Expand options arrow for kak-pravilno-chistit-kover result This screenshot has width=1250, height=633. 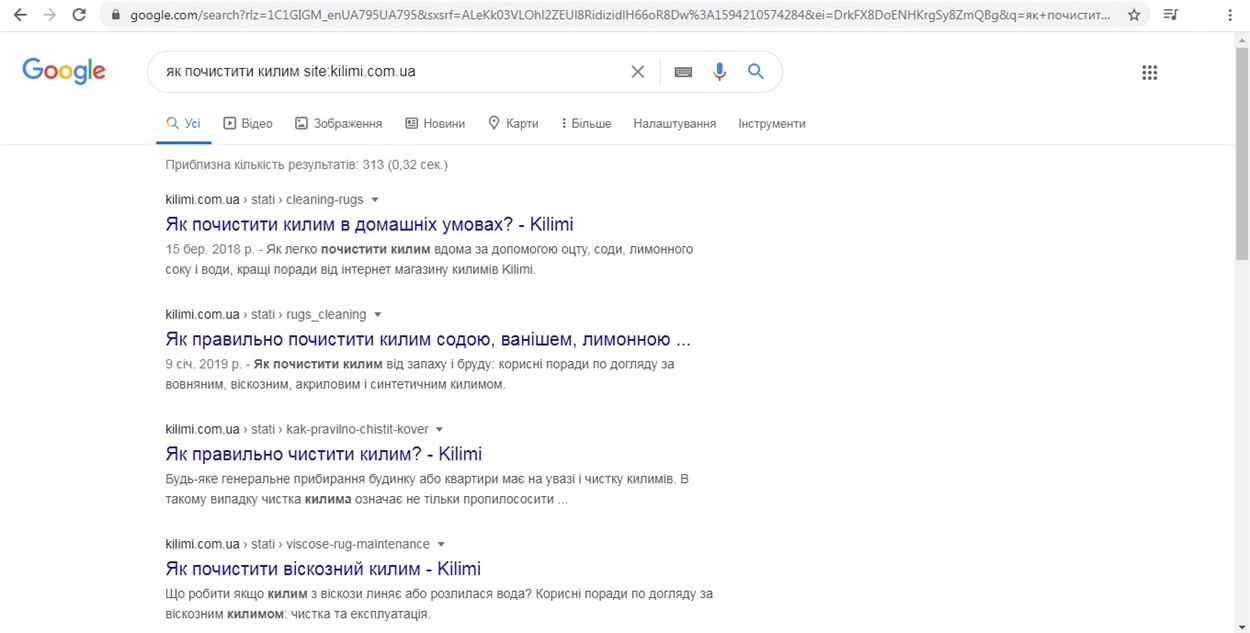click(x=440, y=430)
